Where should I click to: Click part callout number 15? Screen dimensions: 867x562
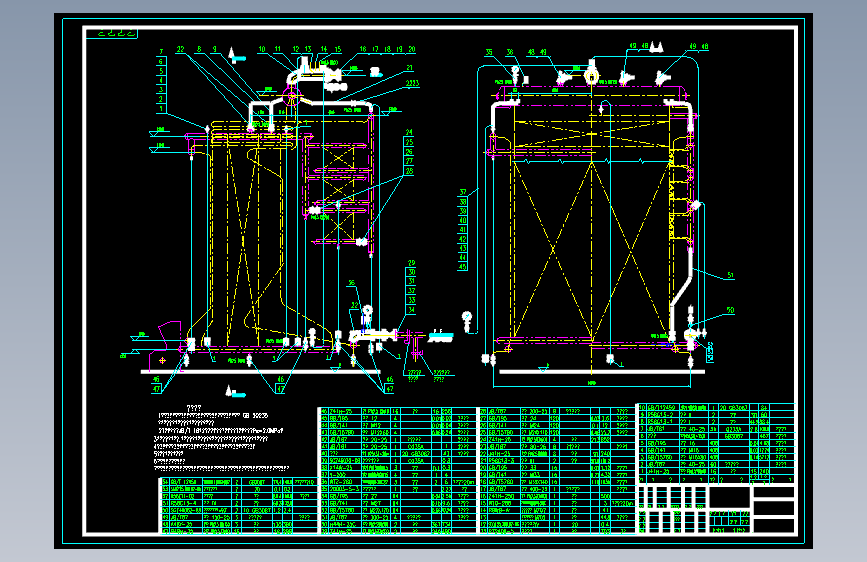(x=337, y=49)
